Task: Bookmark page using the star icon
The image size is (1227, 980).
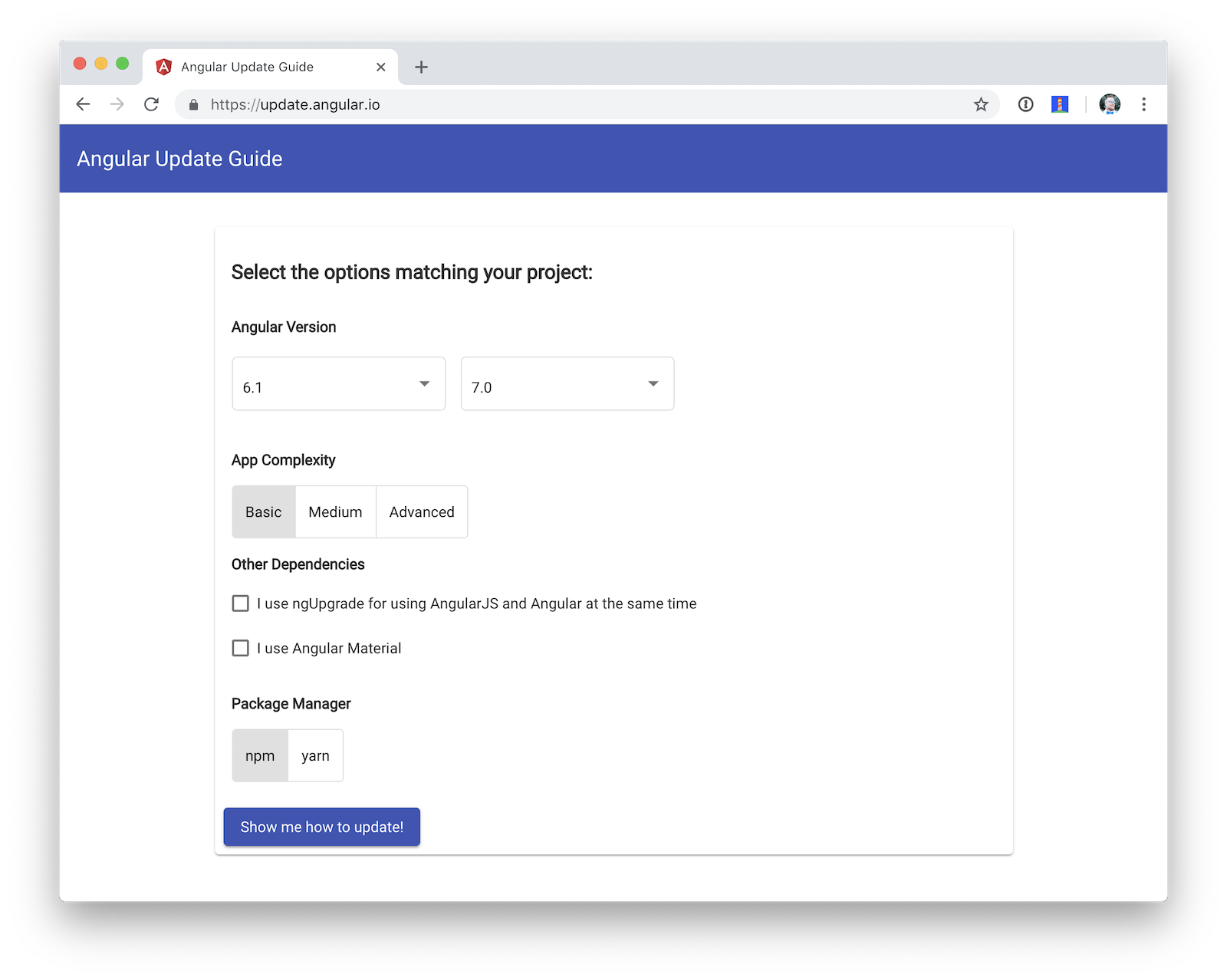Action: click(x=981, y=104)
